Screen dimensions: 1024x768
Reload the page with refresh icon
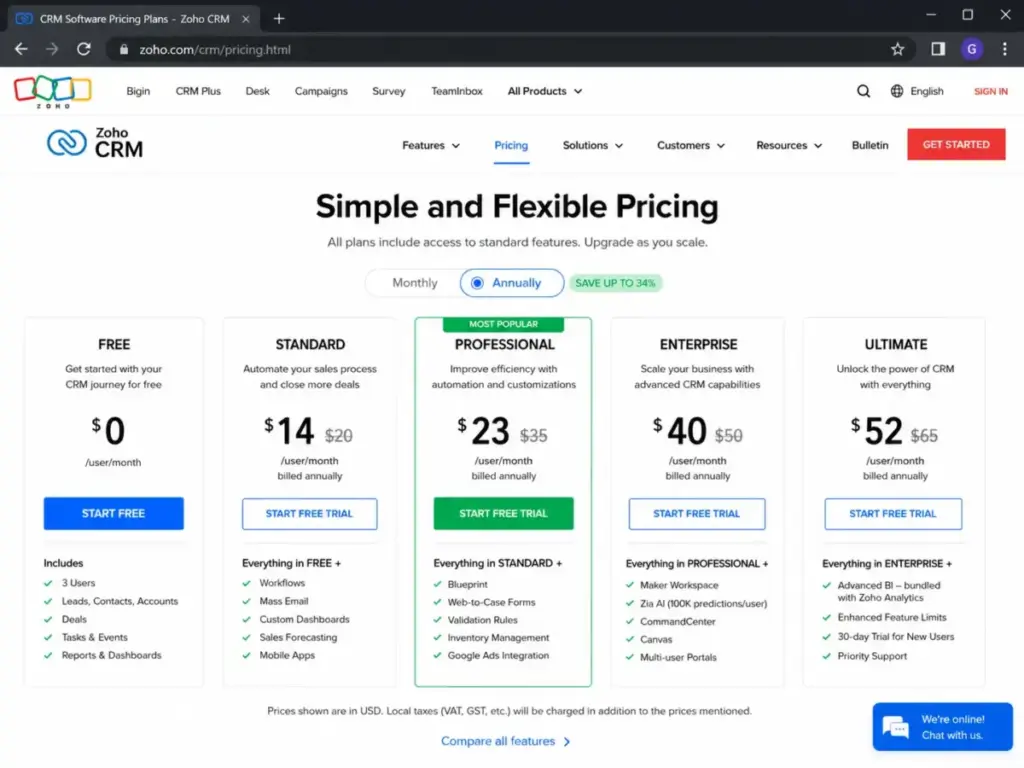[x=84, y=49]
